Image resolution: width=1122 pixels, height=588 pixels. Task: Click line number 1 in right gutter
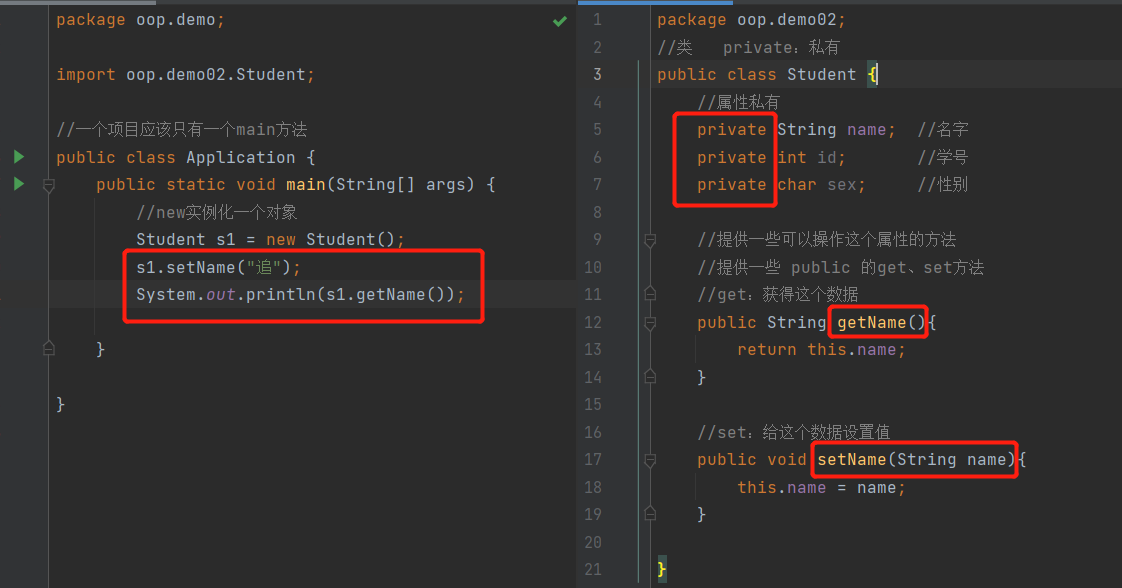(x=597, y=20)
